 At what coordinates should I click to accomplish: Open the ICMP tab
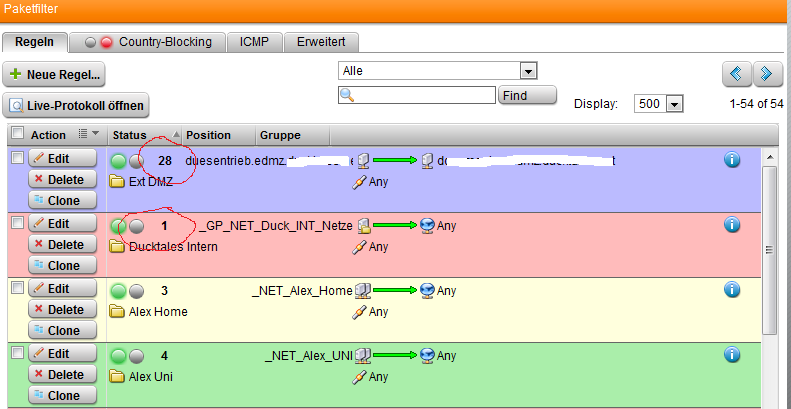pos(254,42)
